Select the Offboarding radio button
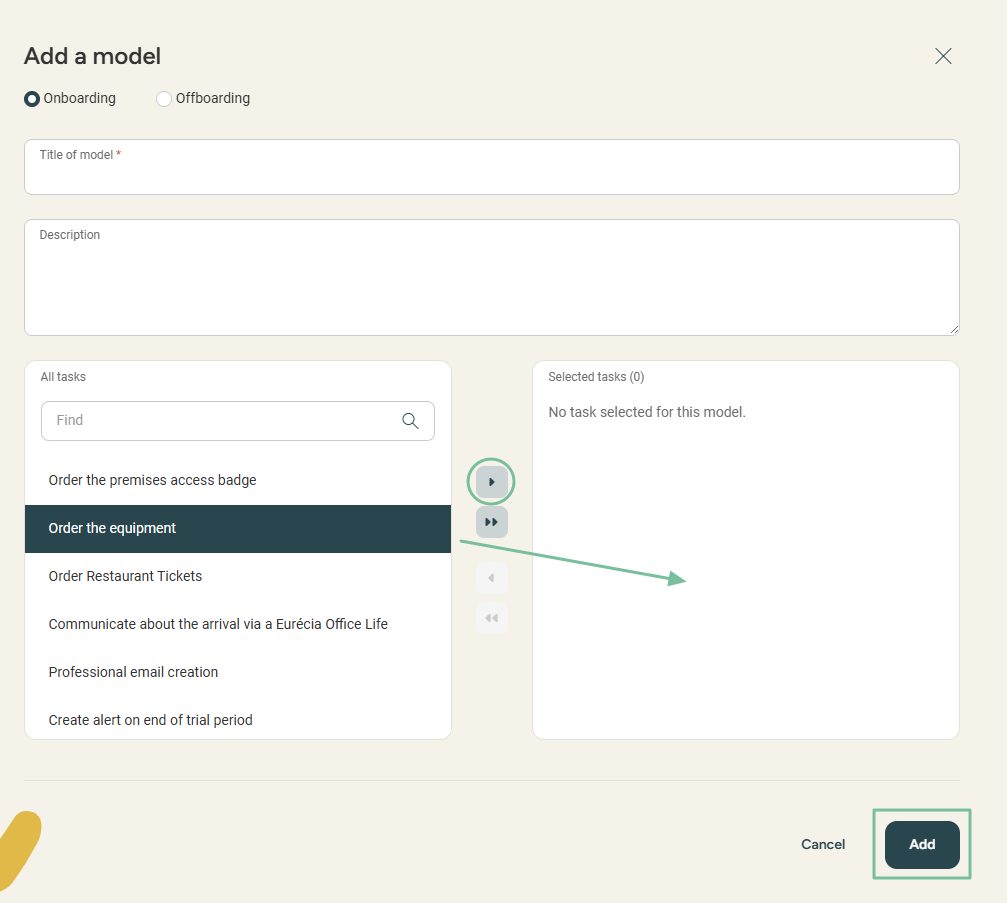This screenshot has width=1007, height=903. pyautogui.click(x=164, y=99)
